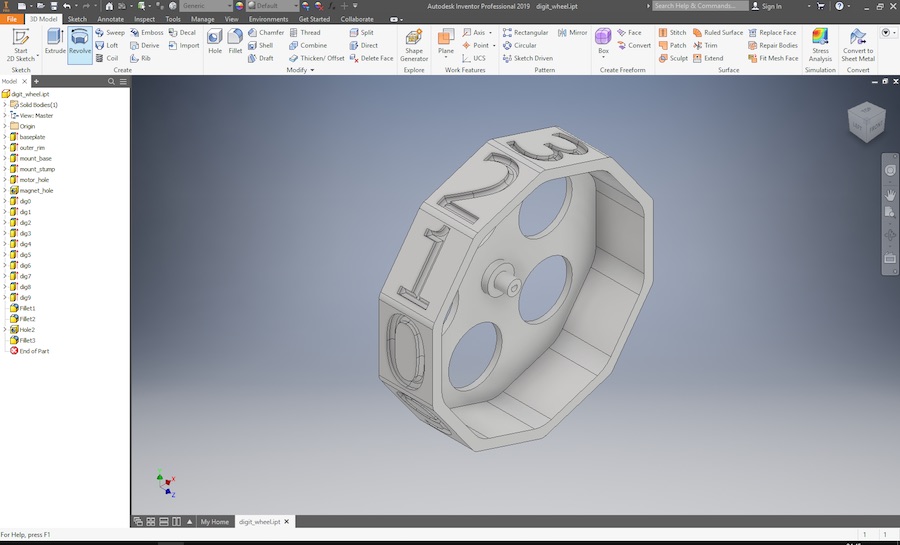Viewport: 900px width, 545px height.
Task: Switch to the Sketch ribbon tab
Action: tap(77, 19)
